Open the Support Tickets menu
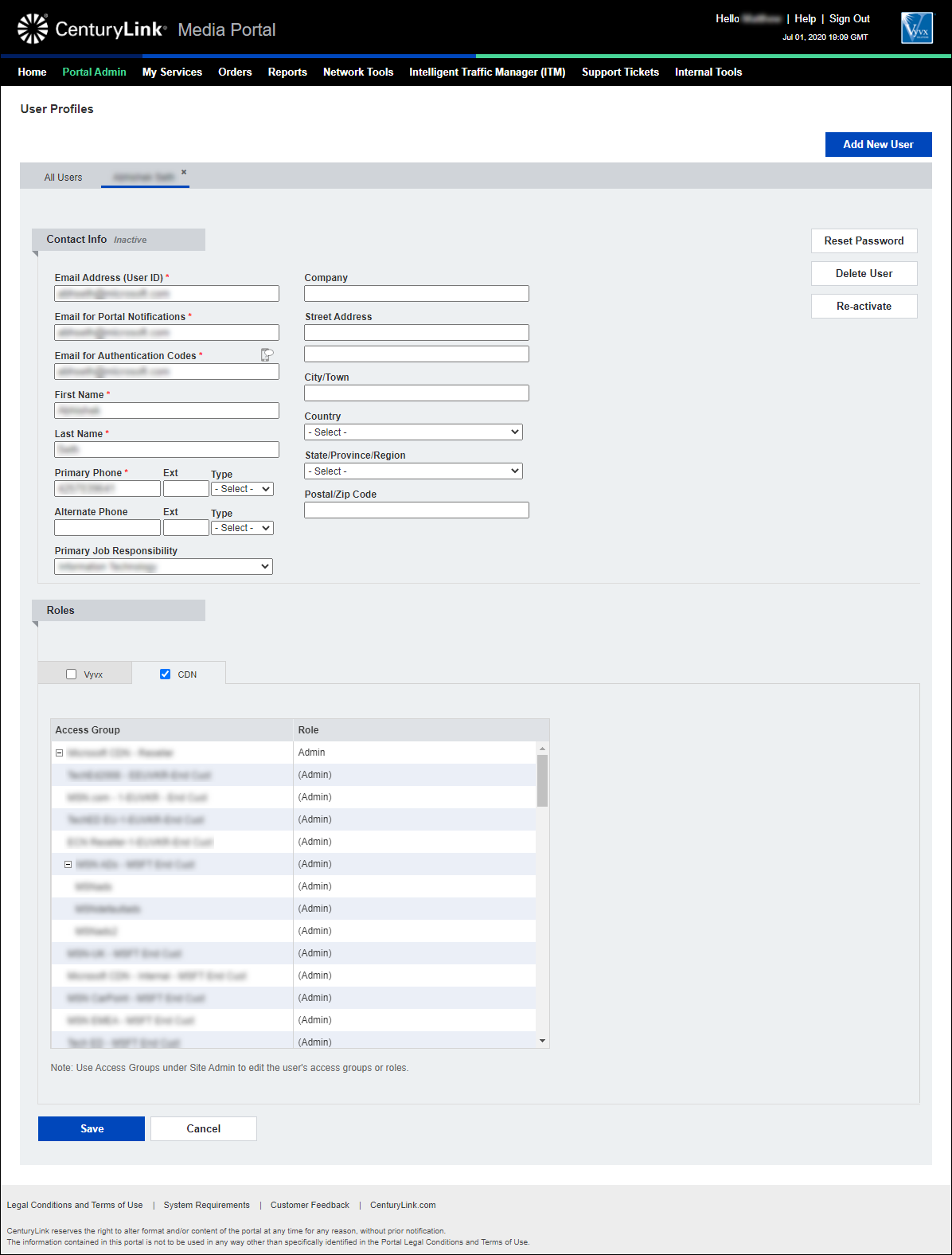Image resolution: width=952 pixels, height=1255 pixels. [x=620, y=72]
